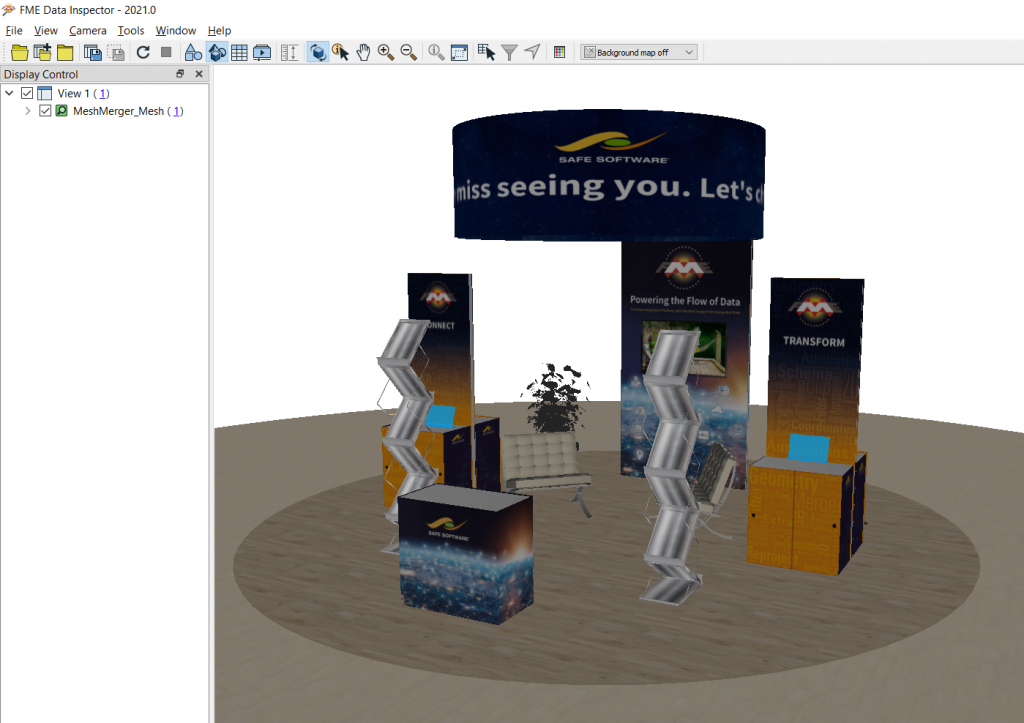The height and width of the screenshot is (723, 1024).
Task: Float the Display Control panel
Action: click(x=180, y=74)
